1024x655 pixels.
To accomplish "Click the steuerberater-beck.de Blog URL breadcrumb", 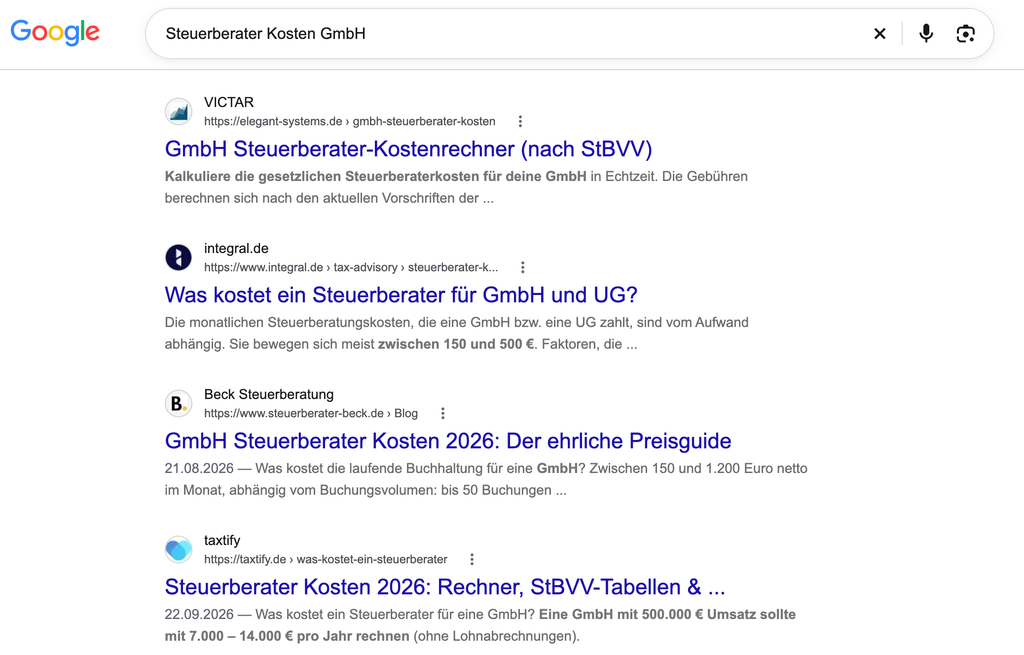I will click(311, 413).
